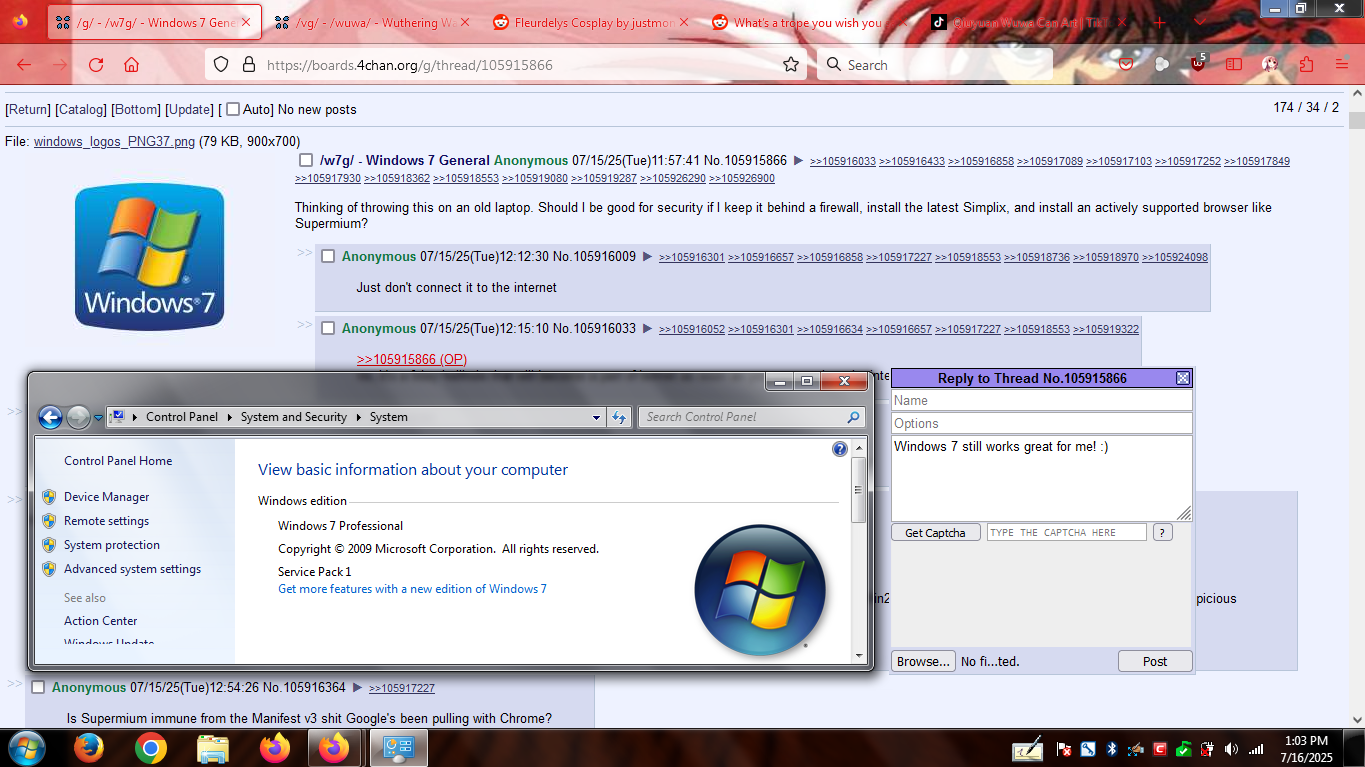Open post menu arrow for No.105916033

(x=647, y=329)
